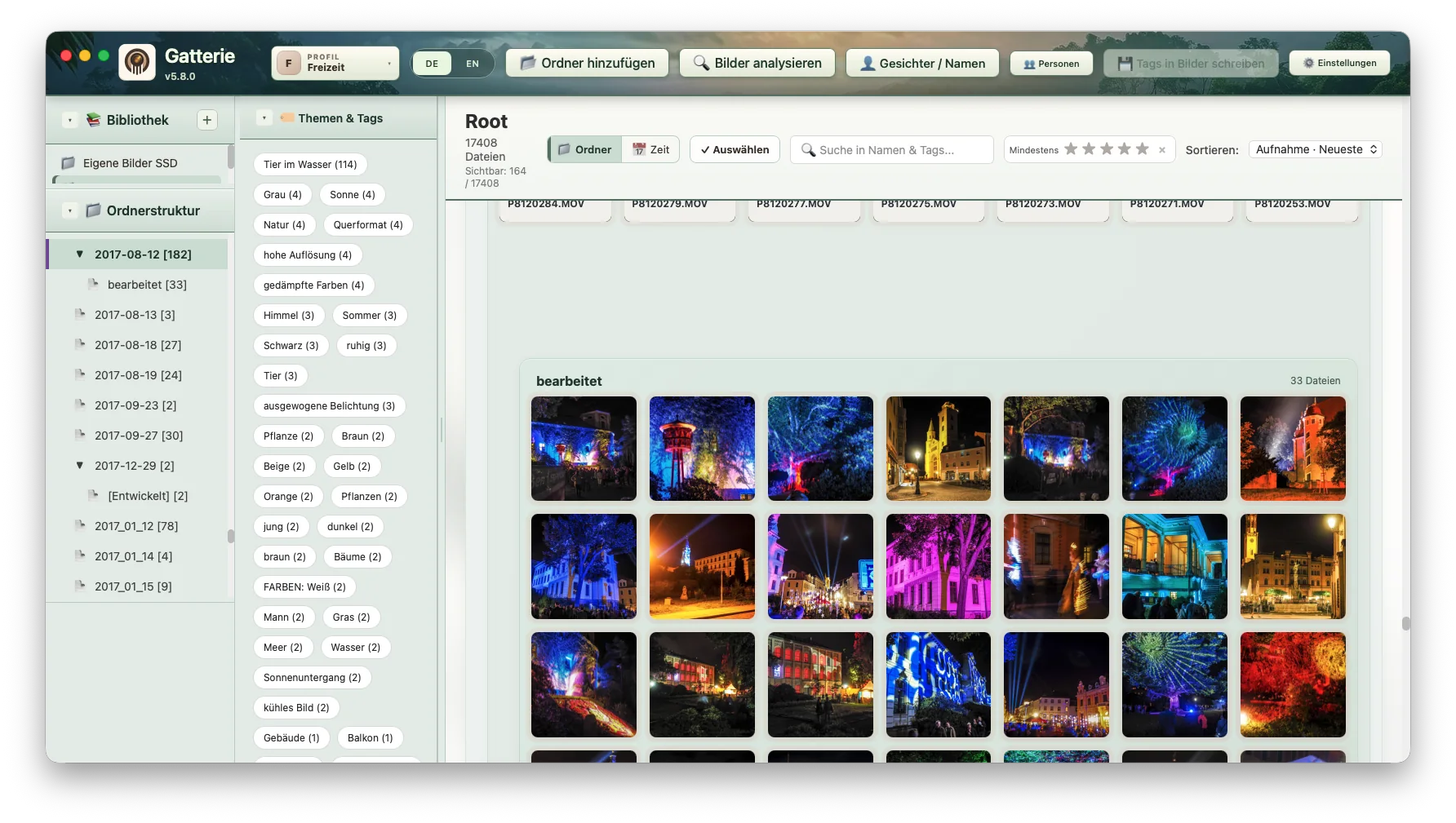The height and width of the screenshot is (823, 1456).
Task: Filter by tag ausgewogene Belichtung (3)
Action: (x=330, y=405)
